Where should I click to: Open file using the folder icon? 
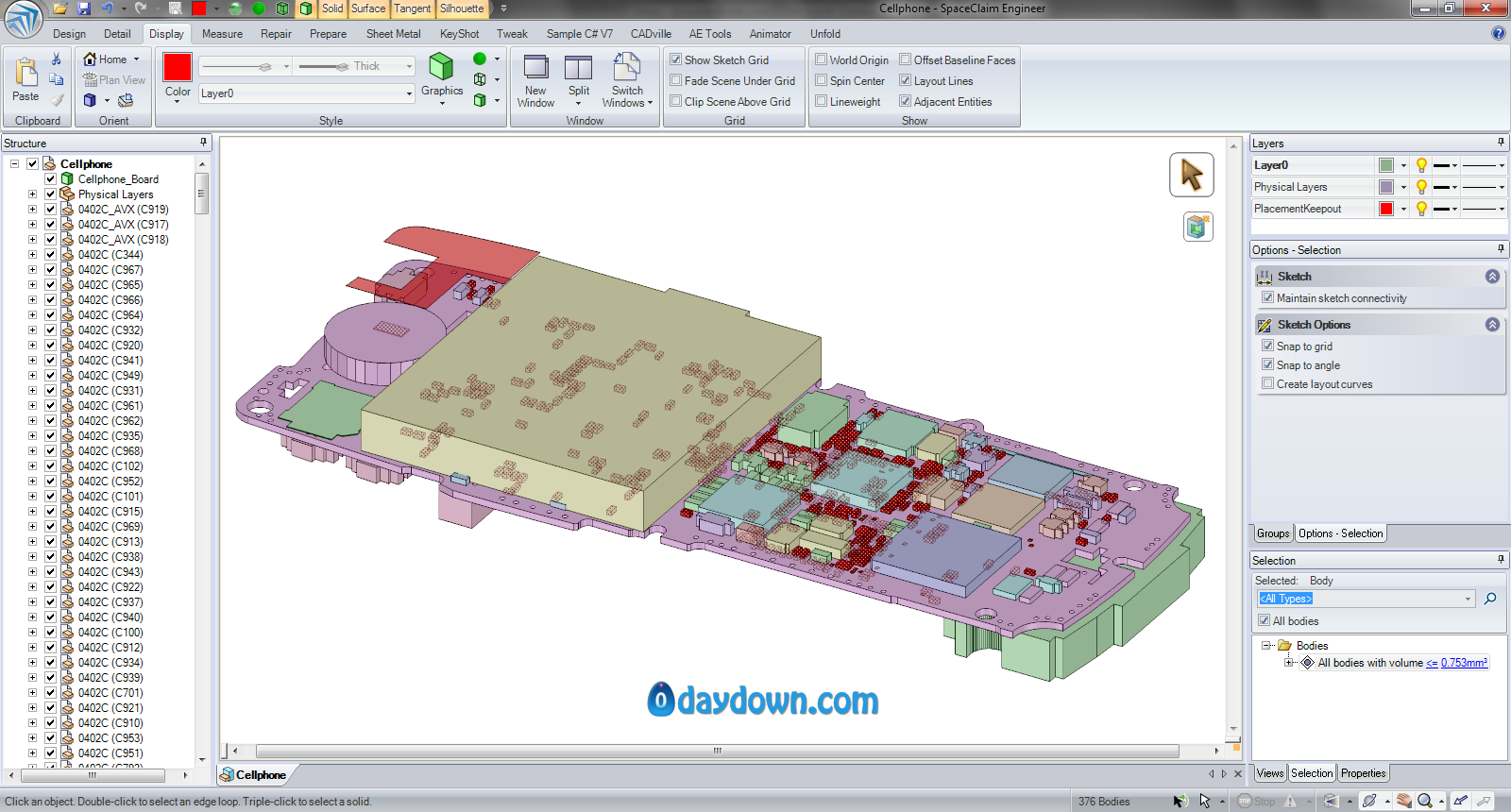click(x=60, y=8)
